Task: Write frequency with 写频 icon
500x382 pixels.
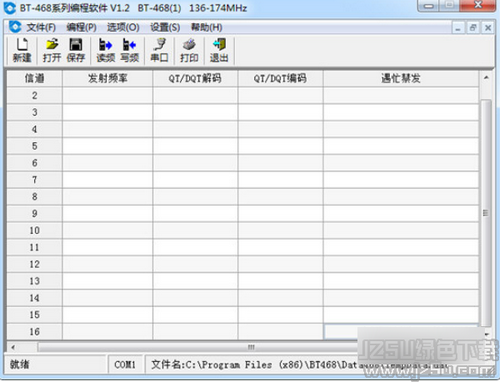Action: tap(130, 50)
